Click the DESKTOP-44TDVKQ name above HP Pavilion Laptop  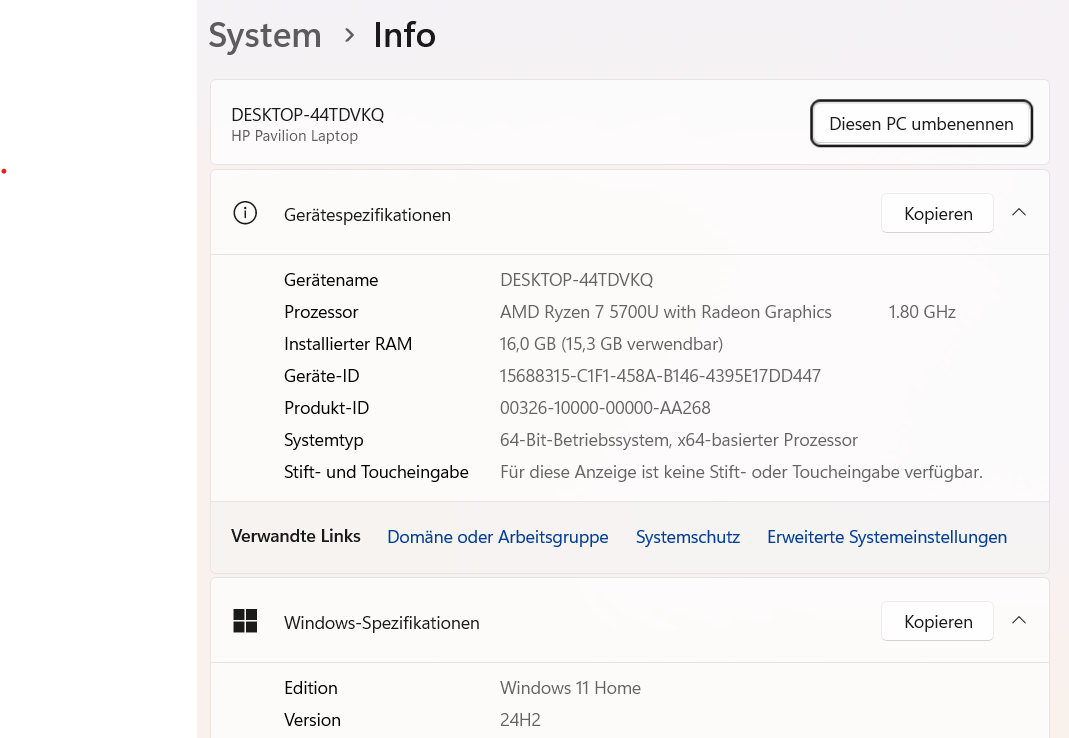point(307,115)
